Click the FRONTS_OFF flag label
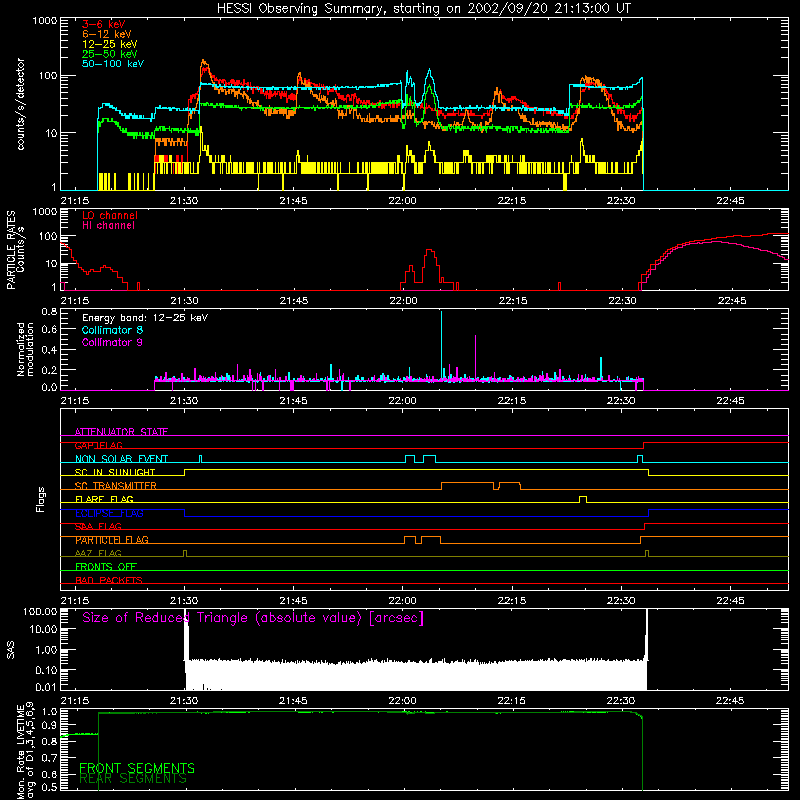The width and height of the screenshot is (800, 800). click(106, 567)
